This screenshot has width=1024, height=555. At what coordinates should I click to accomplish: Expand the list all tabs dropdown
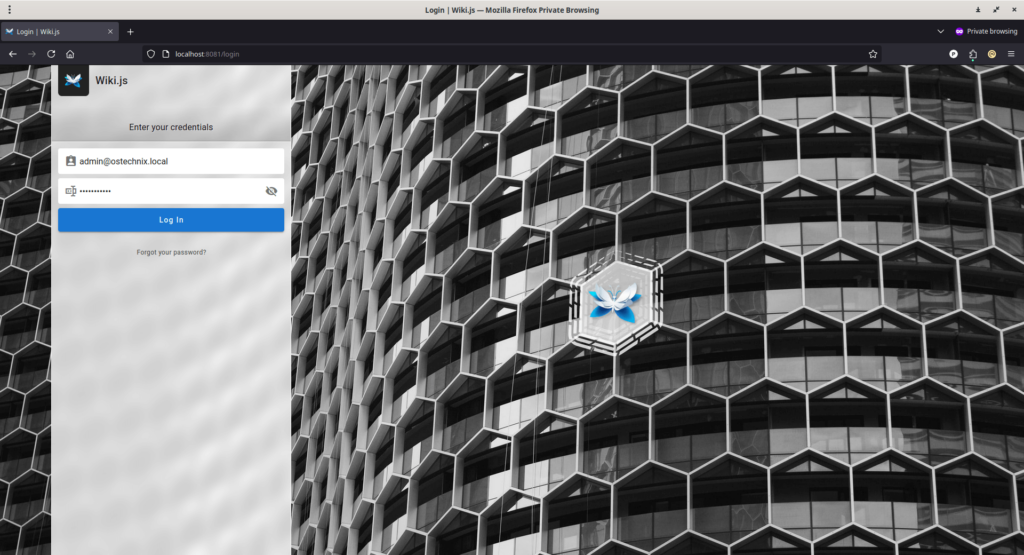940,31
